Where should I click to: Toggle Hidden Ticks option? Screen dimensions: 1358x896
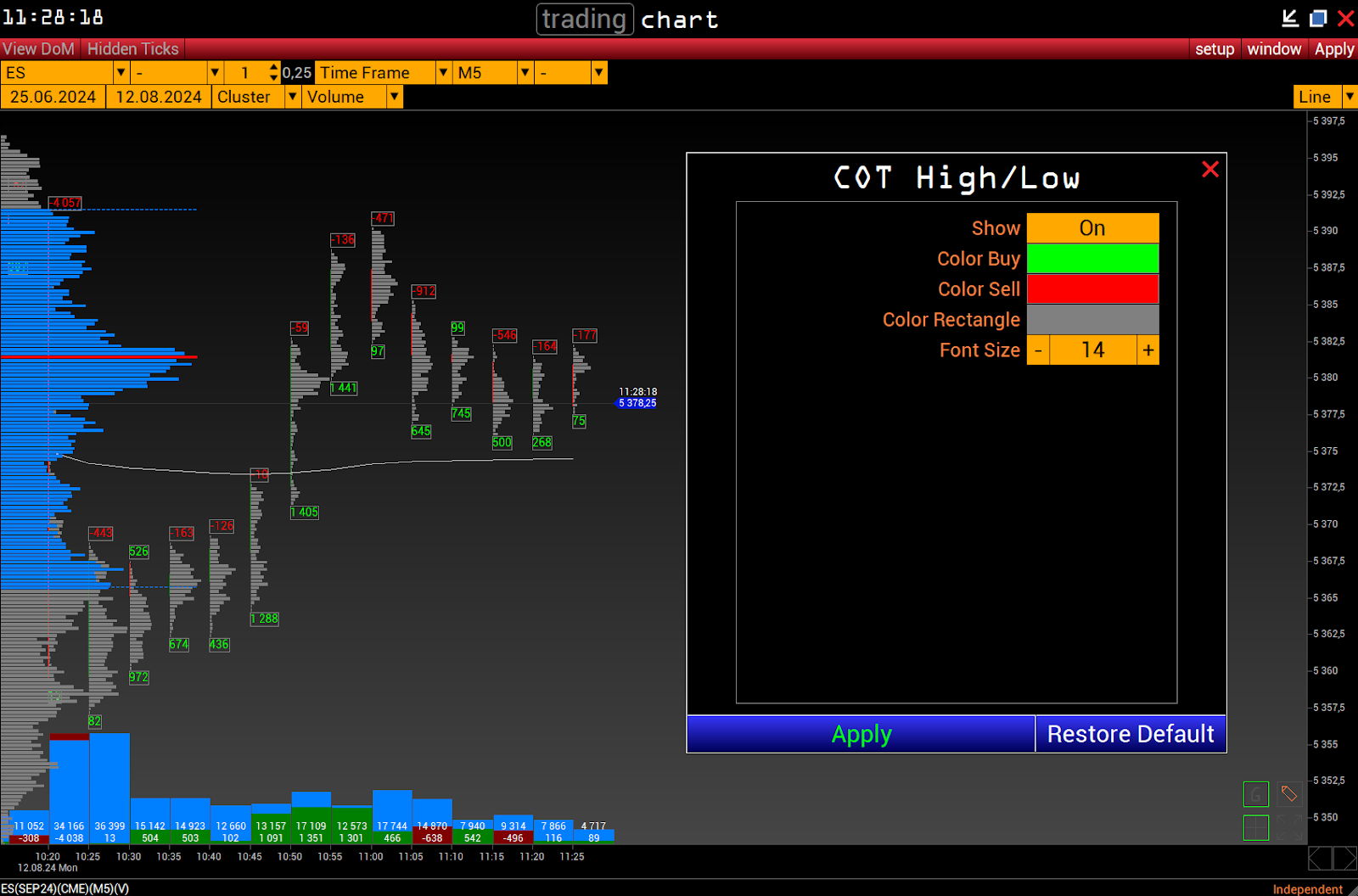pos(133,49)
